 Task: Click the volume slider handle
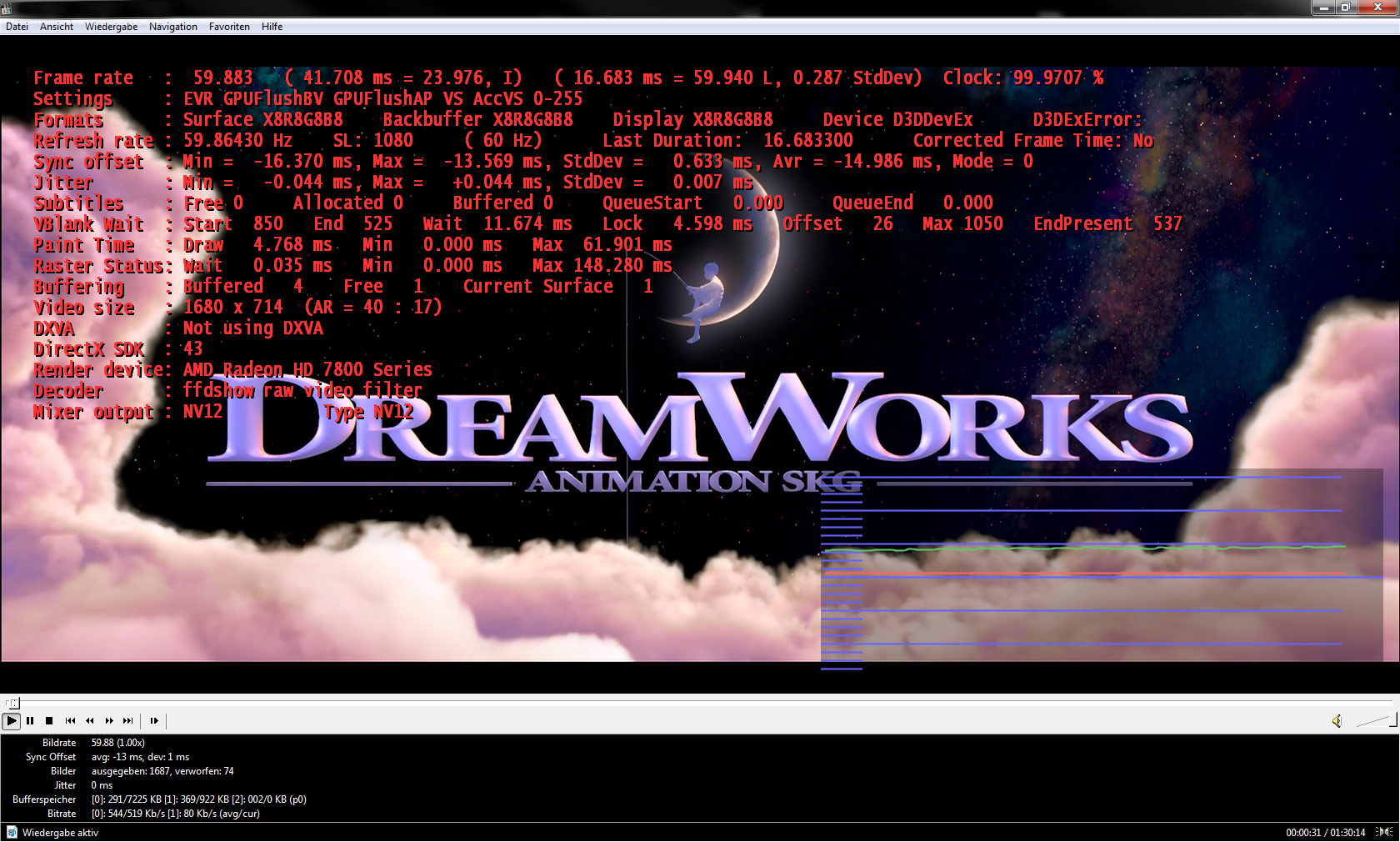tap(1392, 720)
